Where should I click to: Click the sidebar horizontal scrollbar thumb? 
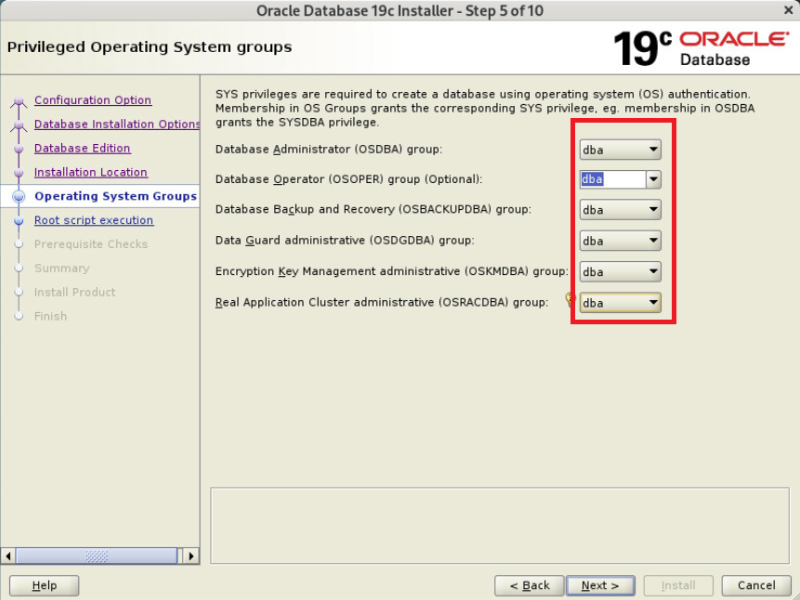pyautogui.click(x=96, y=556)
